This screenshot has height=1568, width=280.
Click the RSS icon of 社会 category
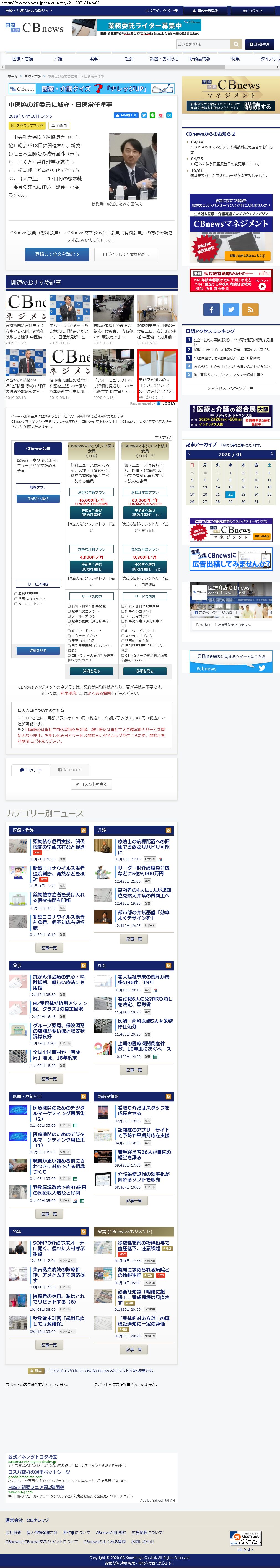click(168, 965)
